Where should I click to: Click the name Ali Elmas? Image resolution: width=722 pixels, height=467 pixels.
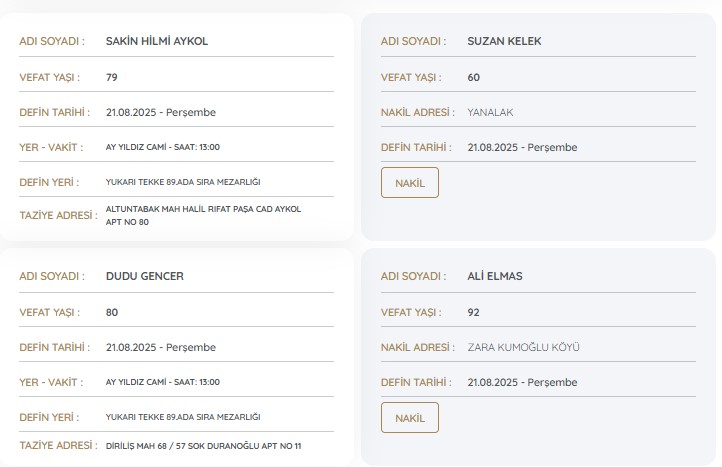pyautogui.click(x=495, y=276)
